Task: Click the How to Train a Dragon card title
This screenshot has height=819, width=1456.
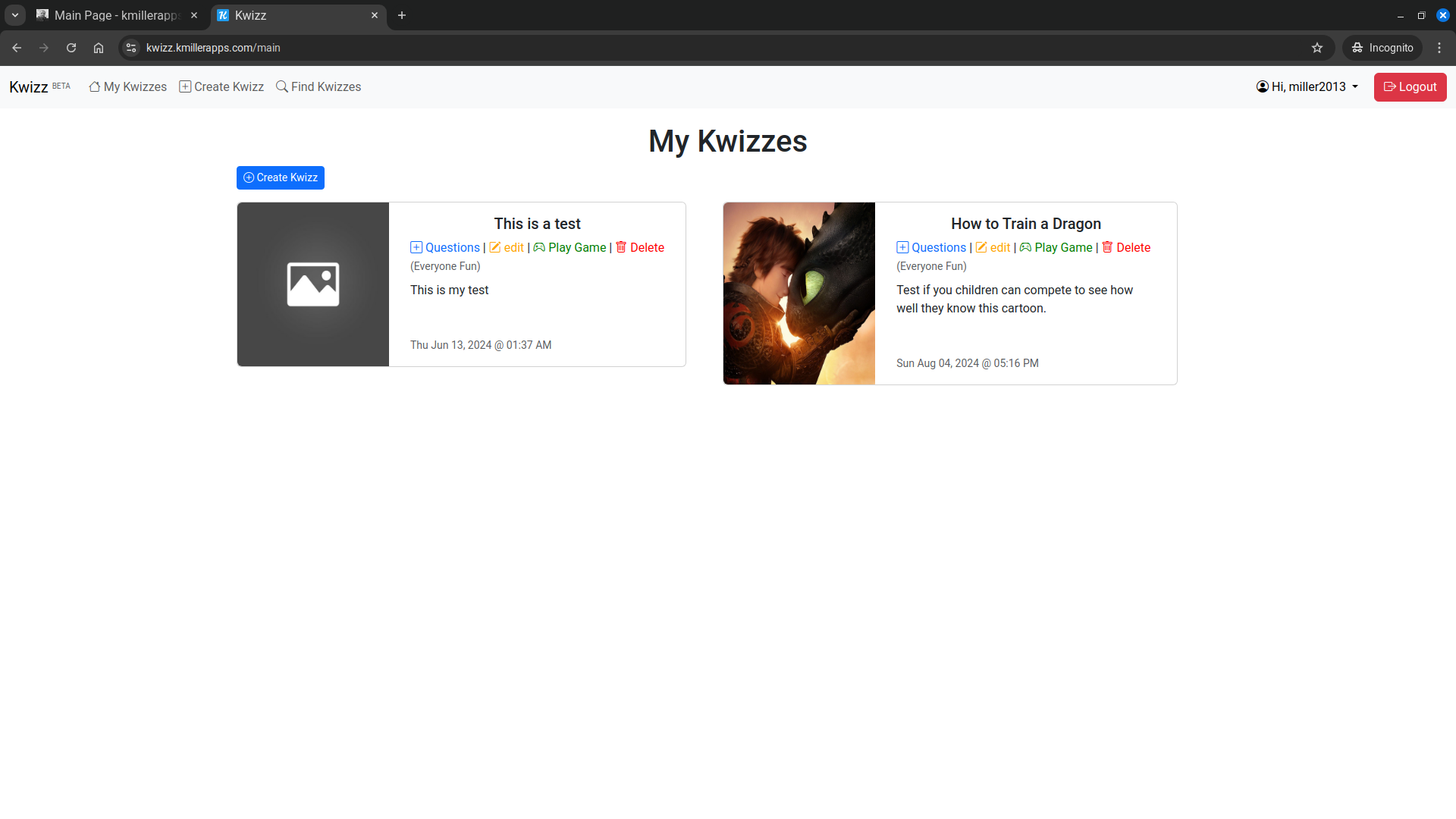Action: tap(1026, 224)
